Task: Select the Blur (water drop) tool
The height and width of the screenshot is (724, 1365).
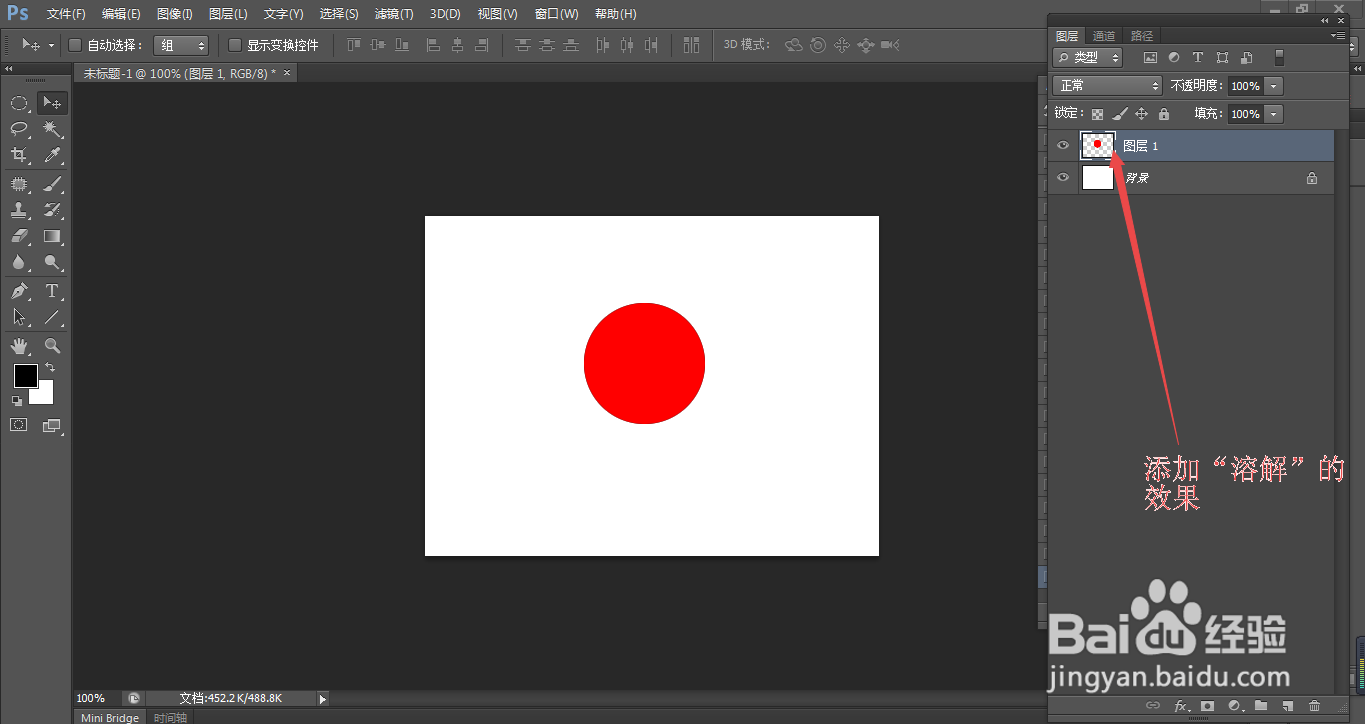Action: [x=19, y=263]
